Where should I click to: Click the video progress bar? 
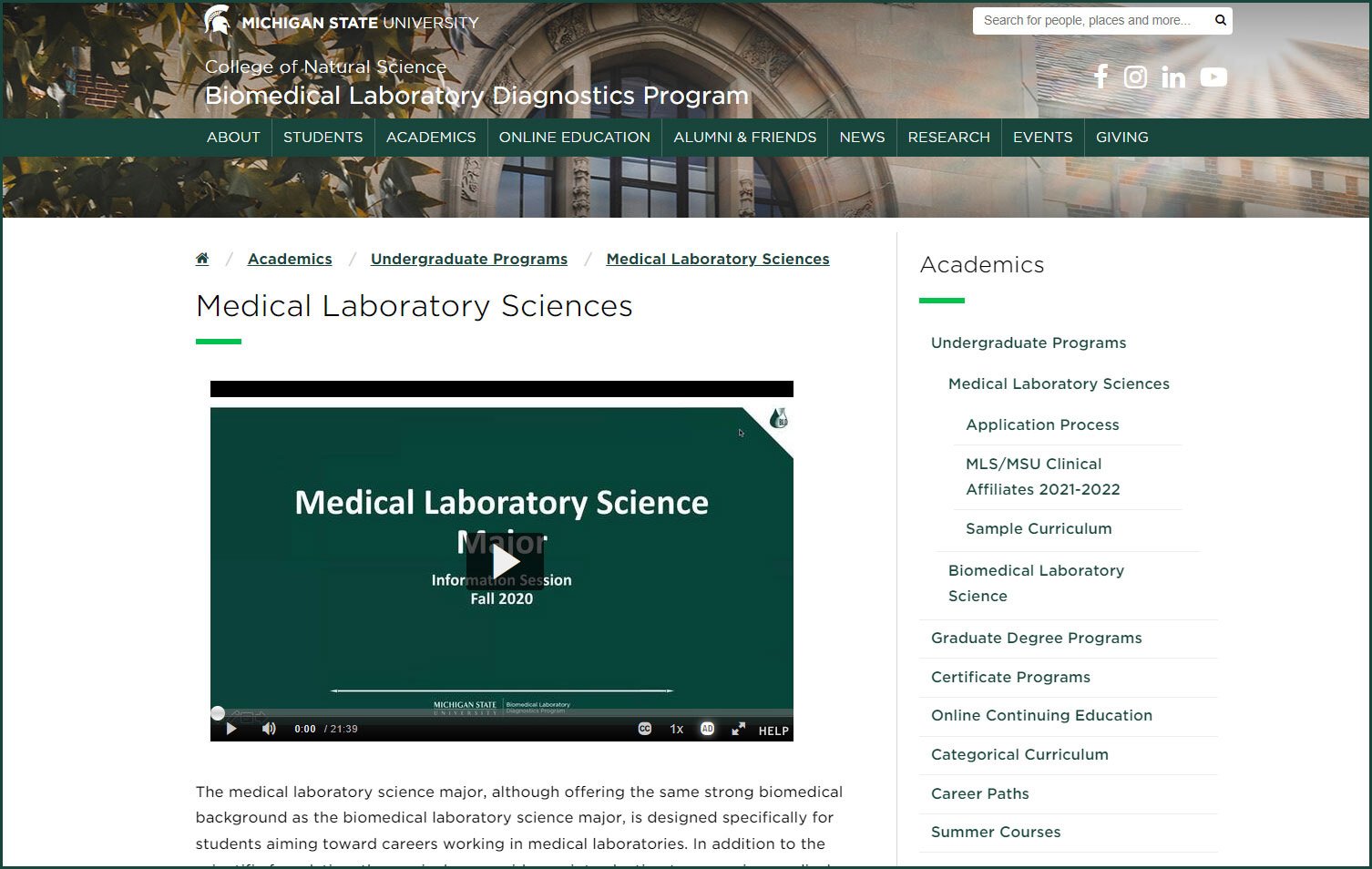[502, 712]
